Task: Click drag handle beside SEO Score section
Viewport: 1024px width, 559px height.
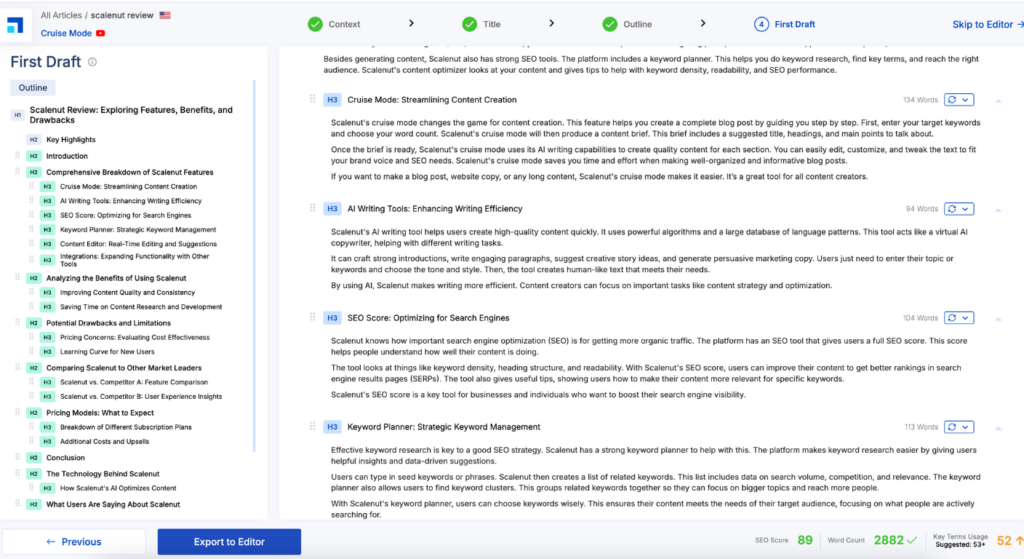Action: point(312,317)
